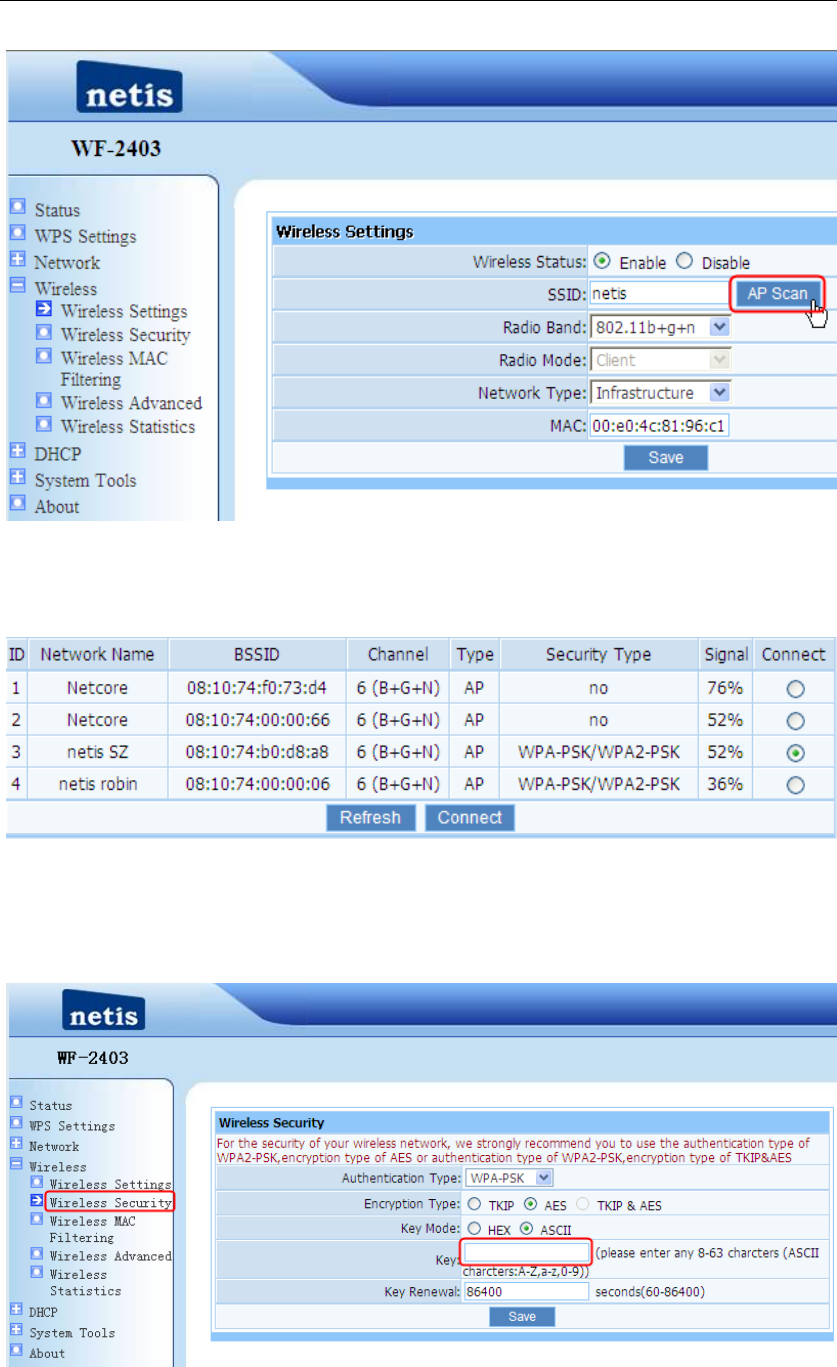This screenshot has height=1367, width=837.
Task: Expand DHCP plus icon on the Wireless Security page
Action: (16, 1310)
